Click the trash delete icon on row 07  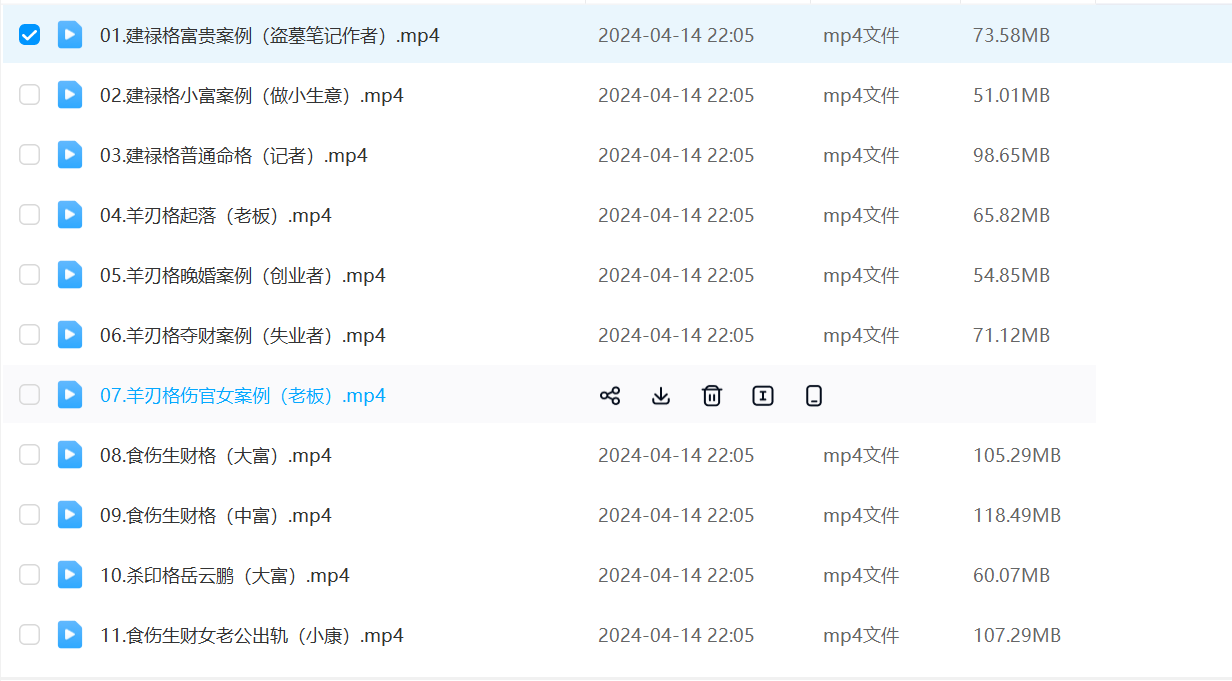(x=712, y=396)
